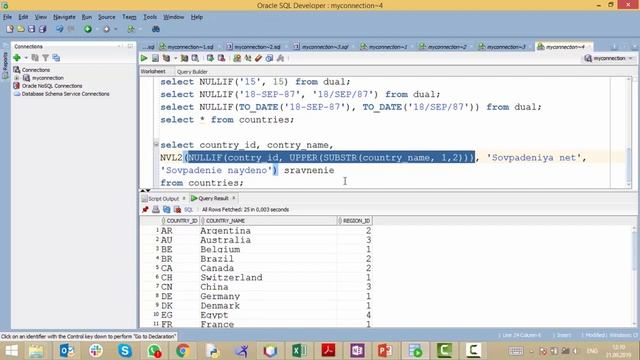
Task: Close the Query Result tab
Action: click(x=234, y=198)
